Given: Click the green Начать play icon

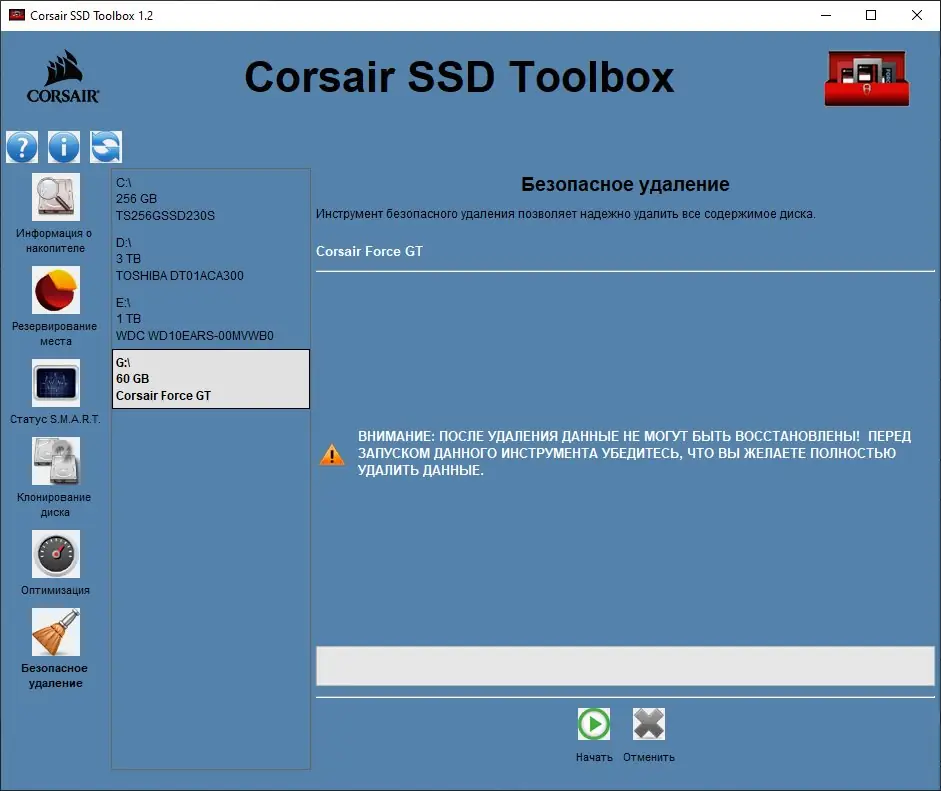Looking at the screenshot, I should click(594, 724).
